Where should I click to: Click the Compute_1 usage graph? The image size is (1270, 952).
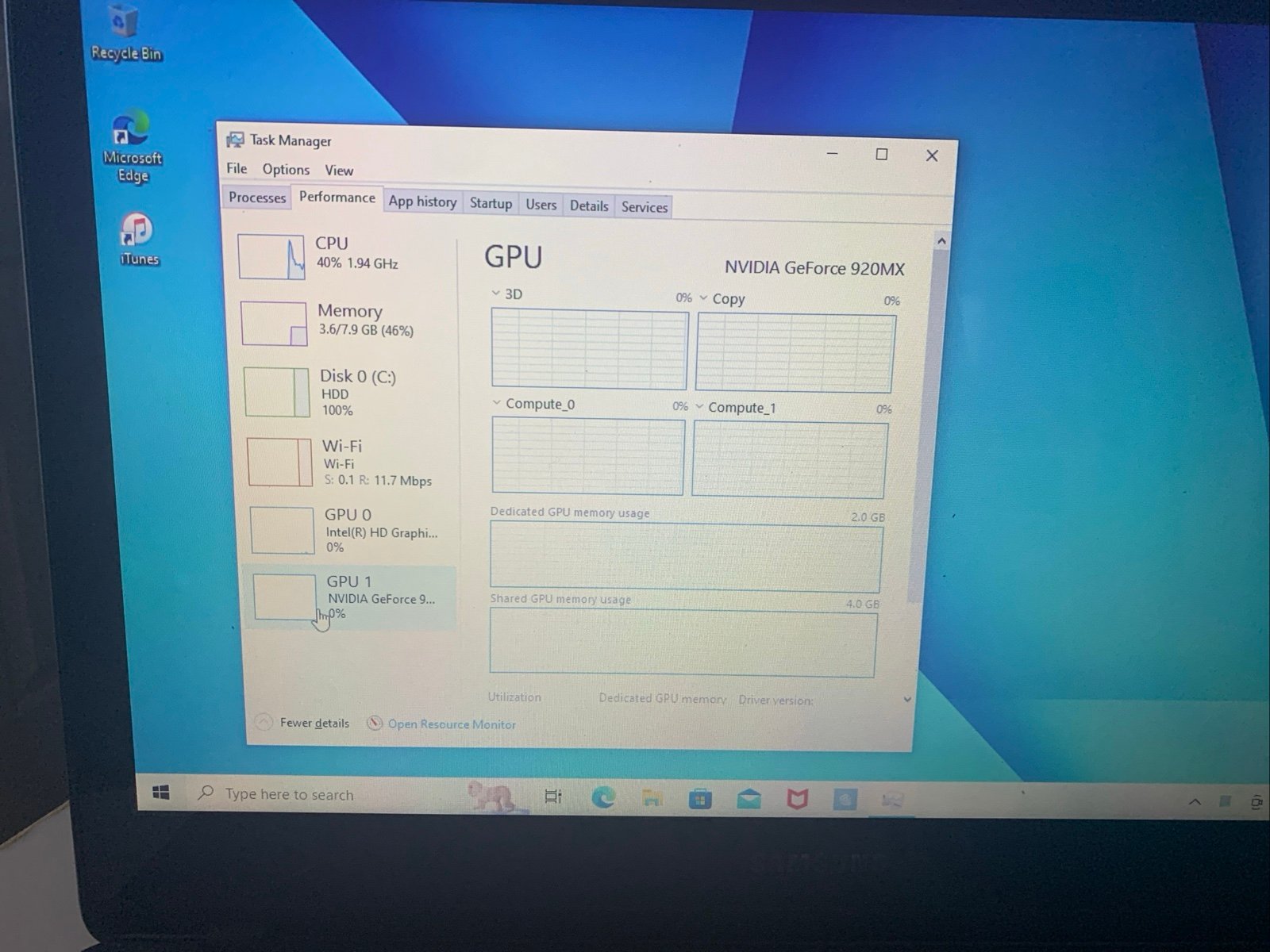(x=790, y=459)
